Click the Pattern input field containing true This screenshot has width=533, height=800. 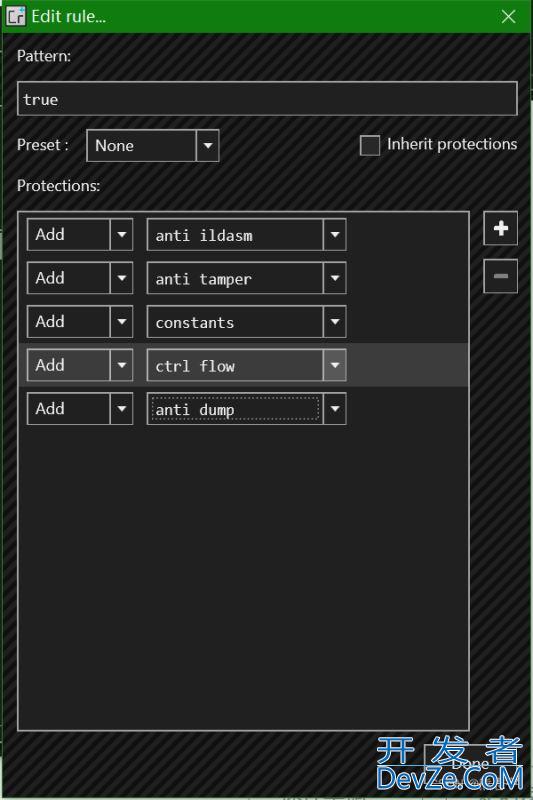pos(267,98)
